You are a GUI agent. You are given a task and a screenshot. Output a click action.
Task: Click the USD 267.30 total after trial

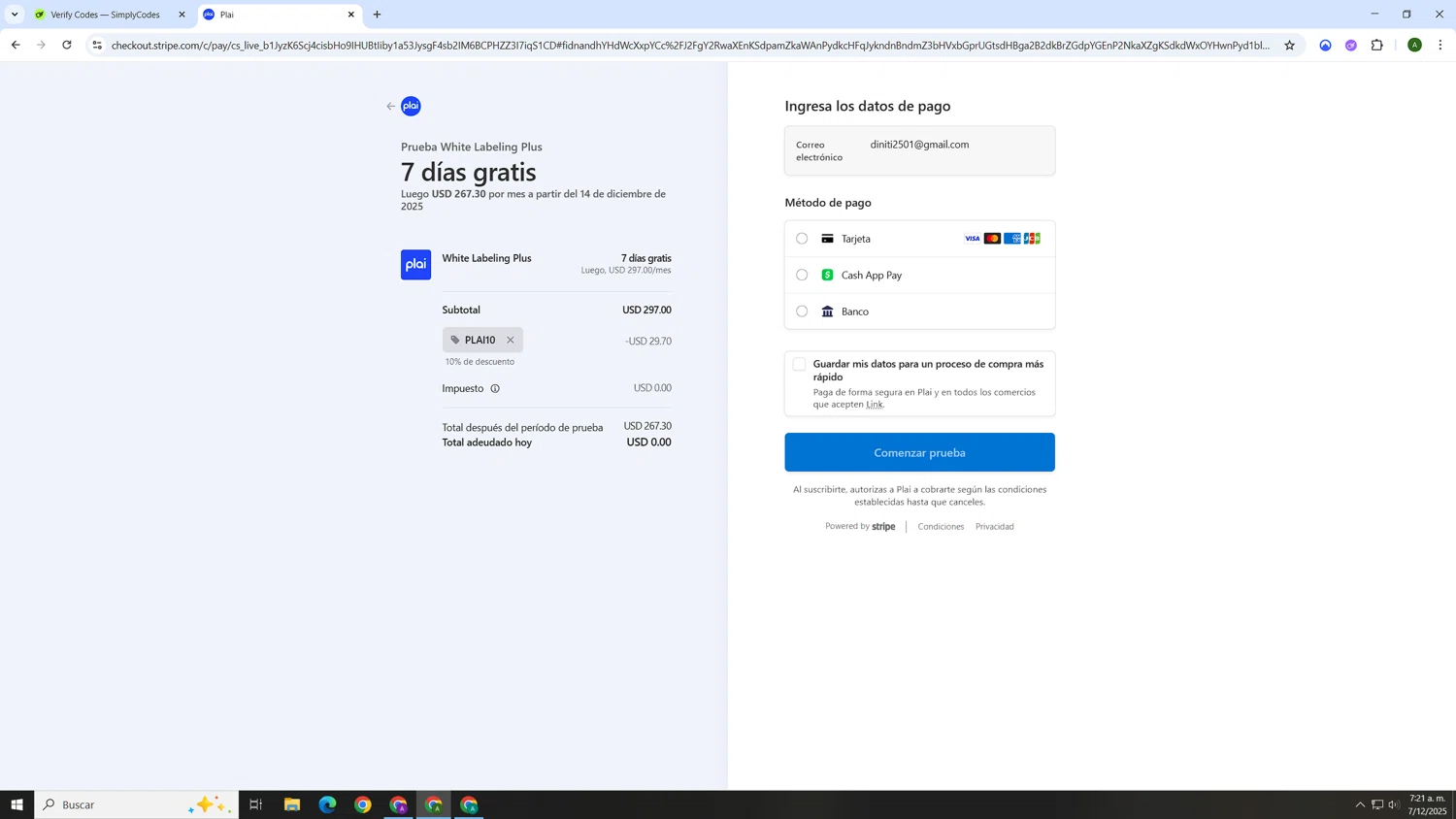coord(647,426)
